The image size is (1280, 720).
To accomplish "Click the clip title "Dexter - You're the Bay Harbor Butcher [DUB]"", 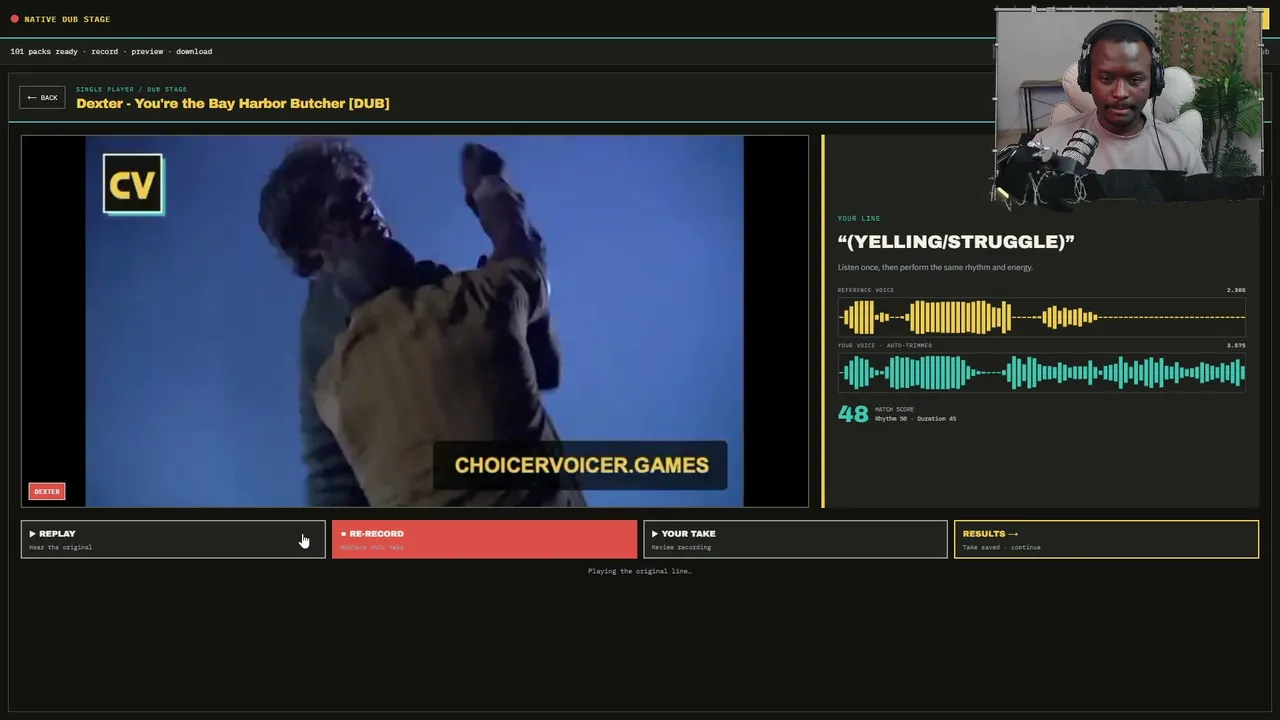I will 233,103.
